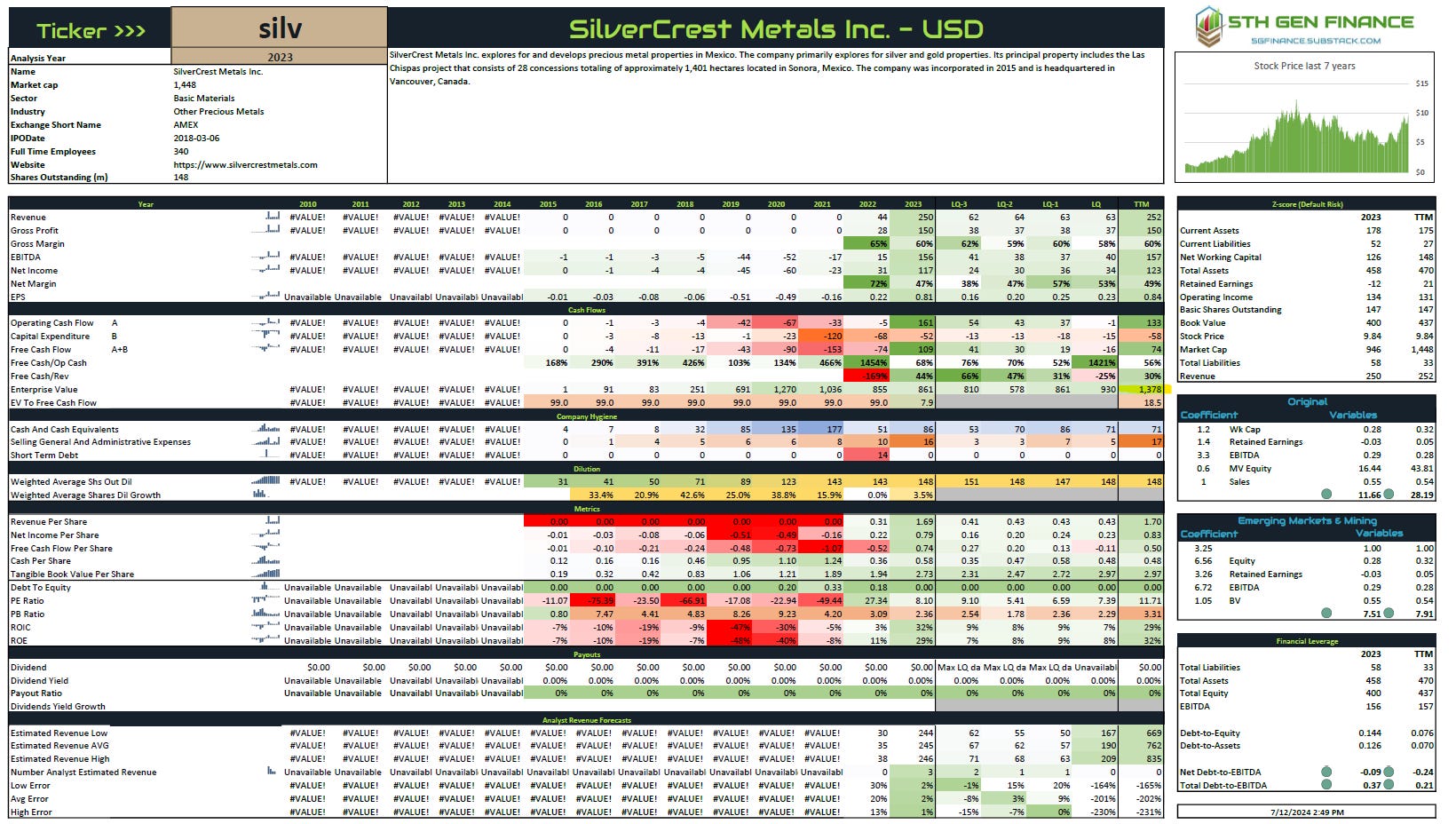Screen dimensions: 1456x824
Task: Select the 'Analyst Revenue Forecasts' section header
Action: (x=586, y=720)
